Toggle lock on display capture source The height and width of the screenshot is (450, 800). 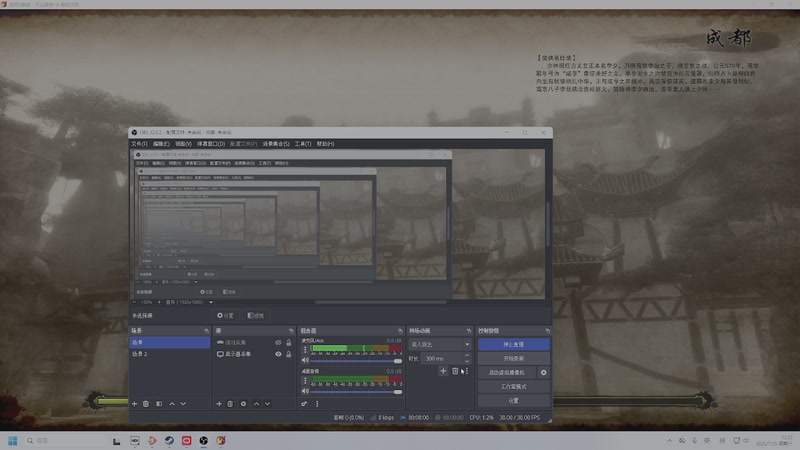pos(289,354)
